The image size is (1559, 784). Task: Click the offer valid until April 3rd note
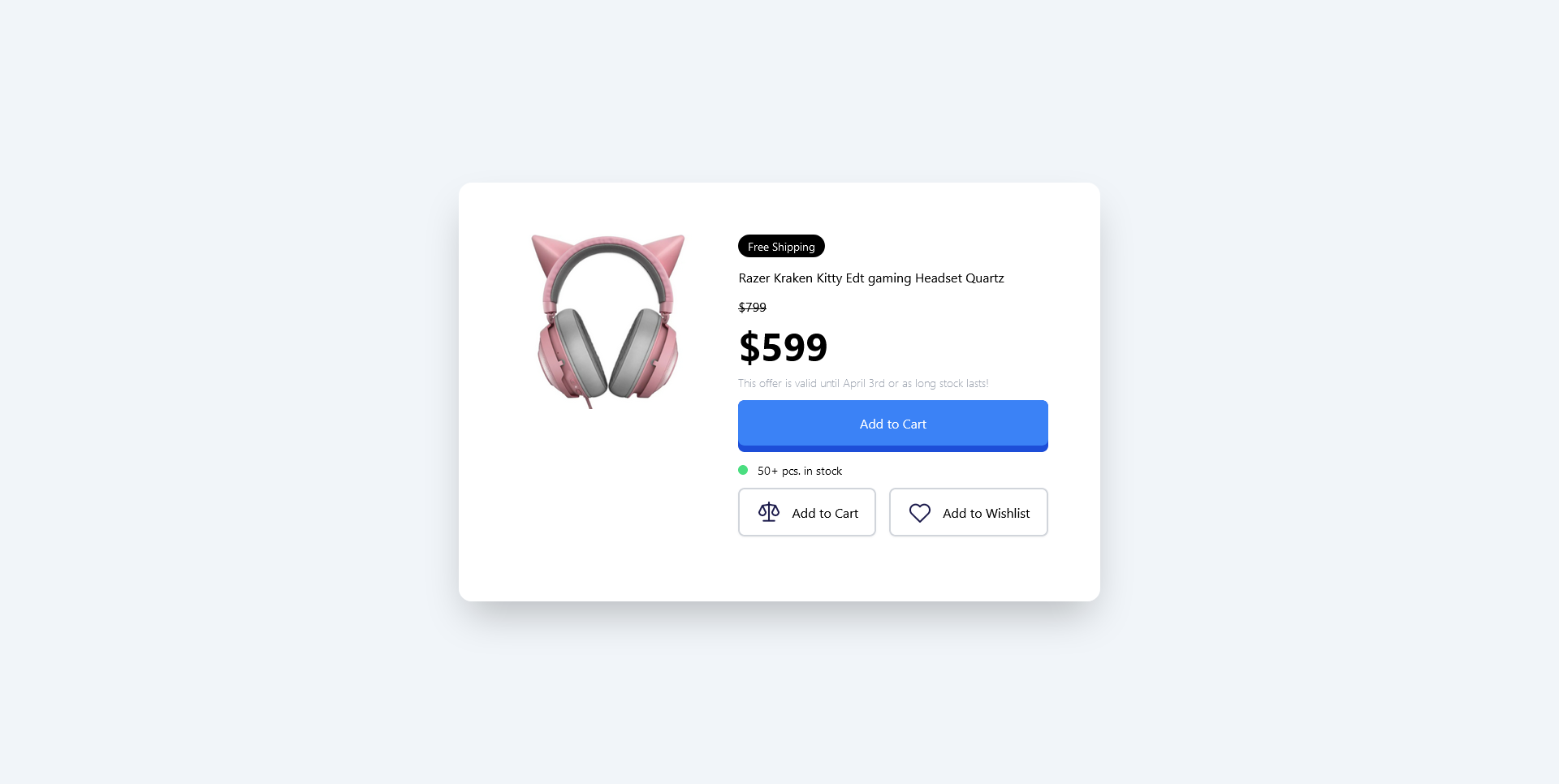coord(863,383)
